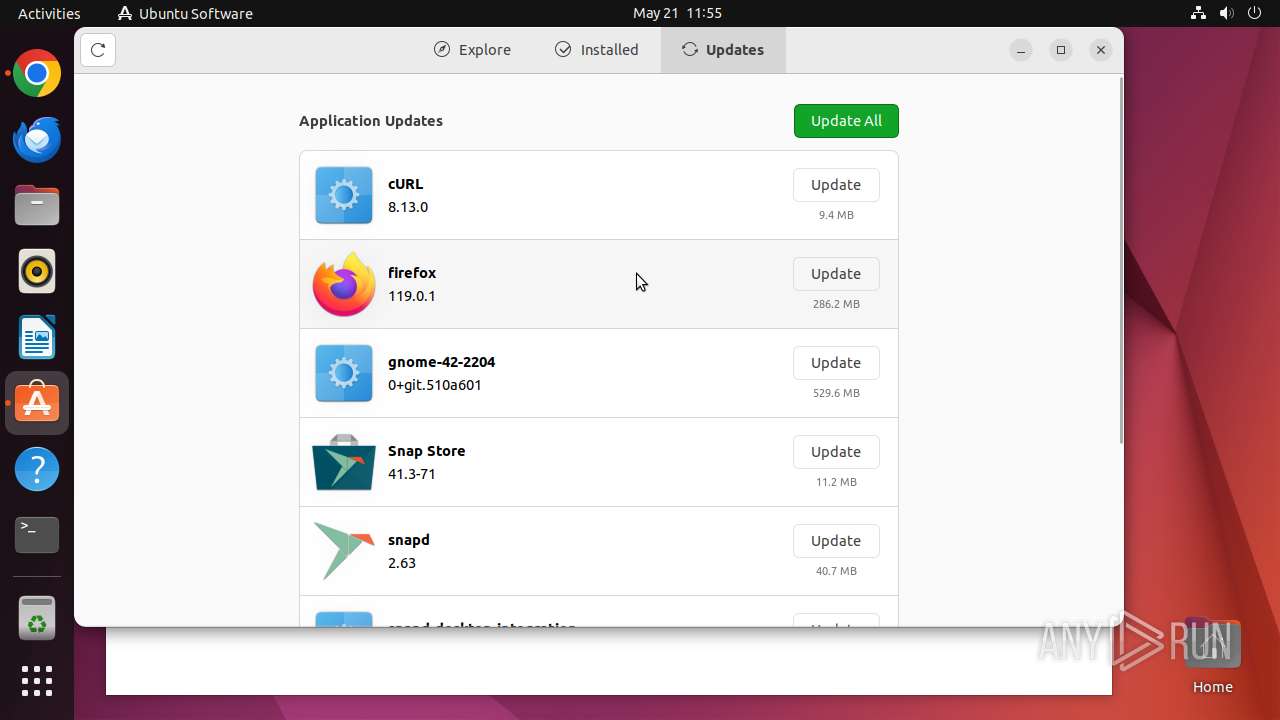The width and height of the screenshot is (1280, 720).
Task: Click firefox version 119.0.1 text
Action: (x=412, y=296)
